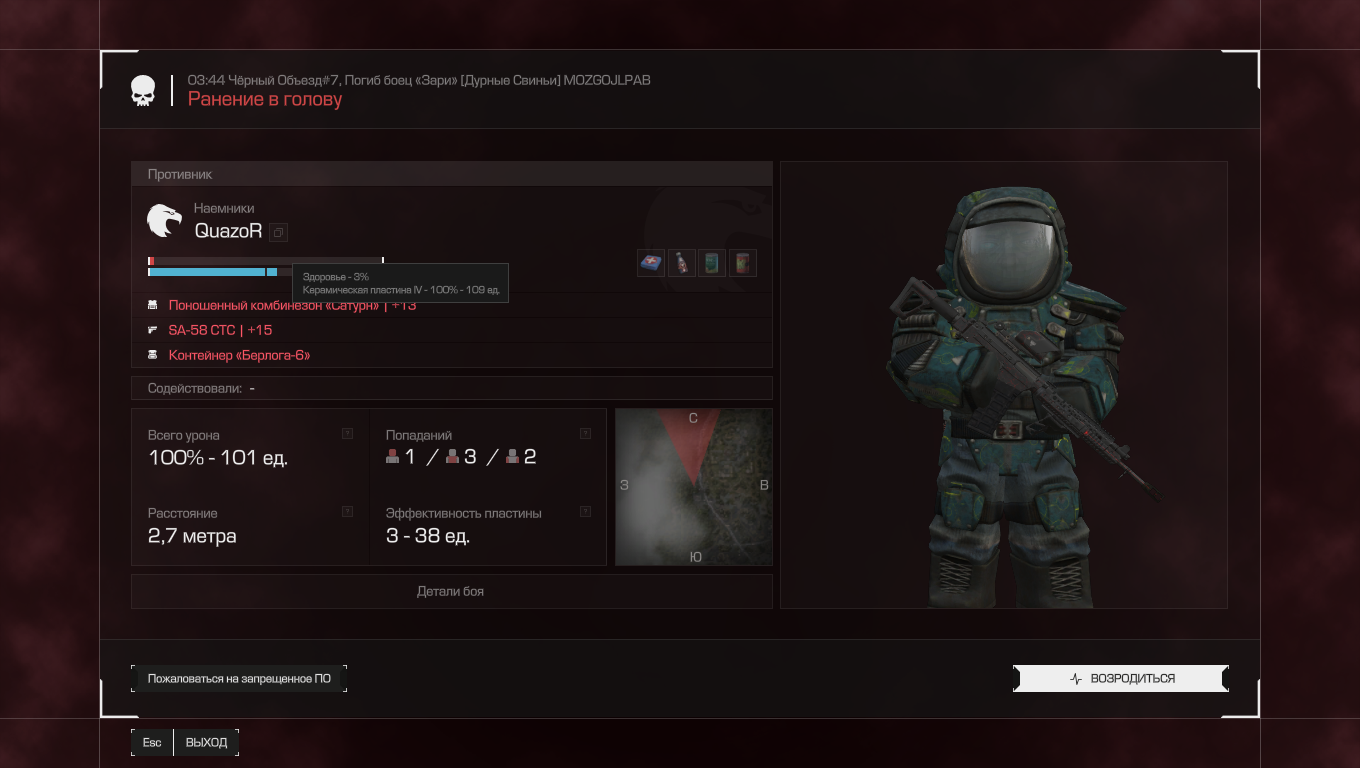Viewport: 1360px width, 768px height.
Task: Click the bottle consumable item icon
Action: click(x=681, y=263)
